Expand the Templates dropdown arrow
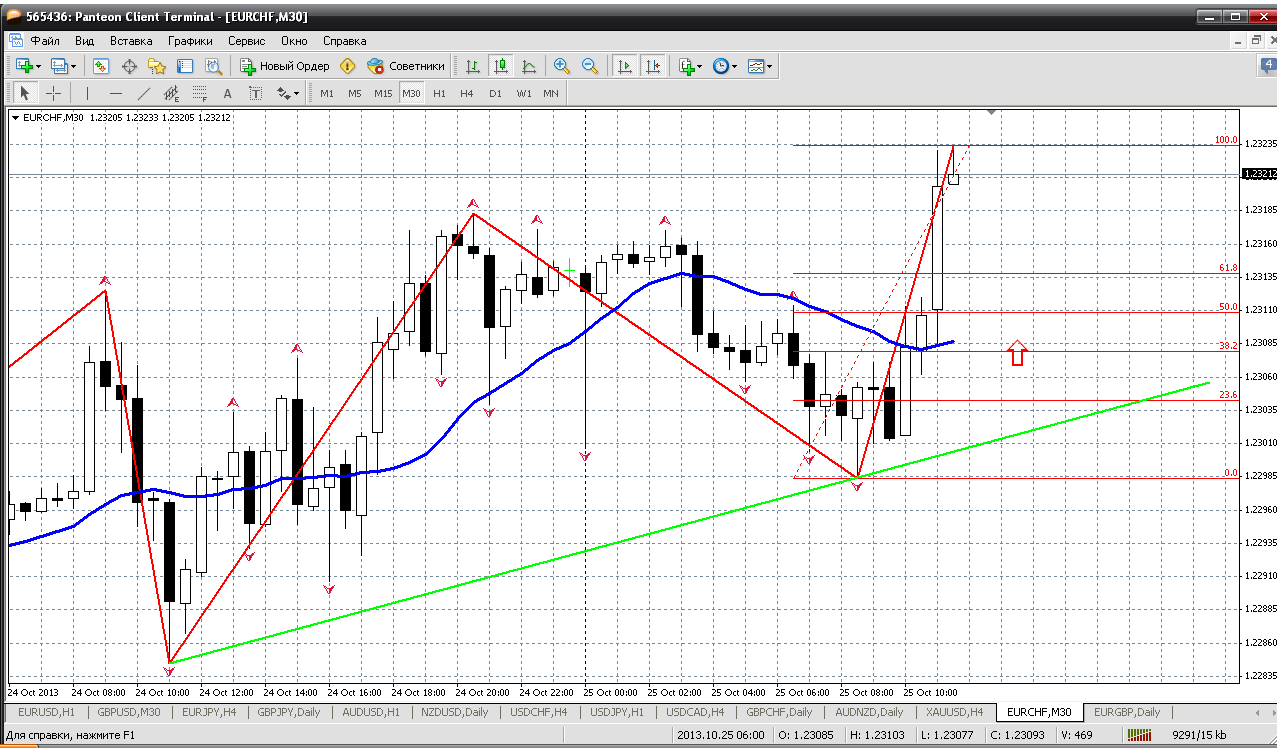 click(769, 66)
